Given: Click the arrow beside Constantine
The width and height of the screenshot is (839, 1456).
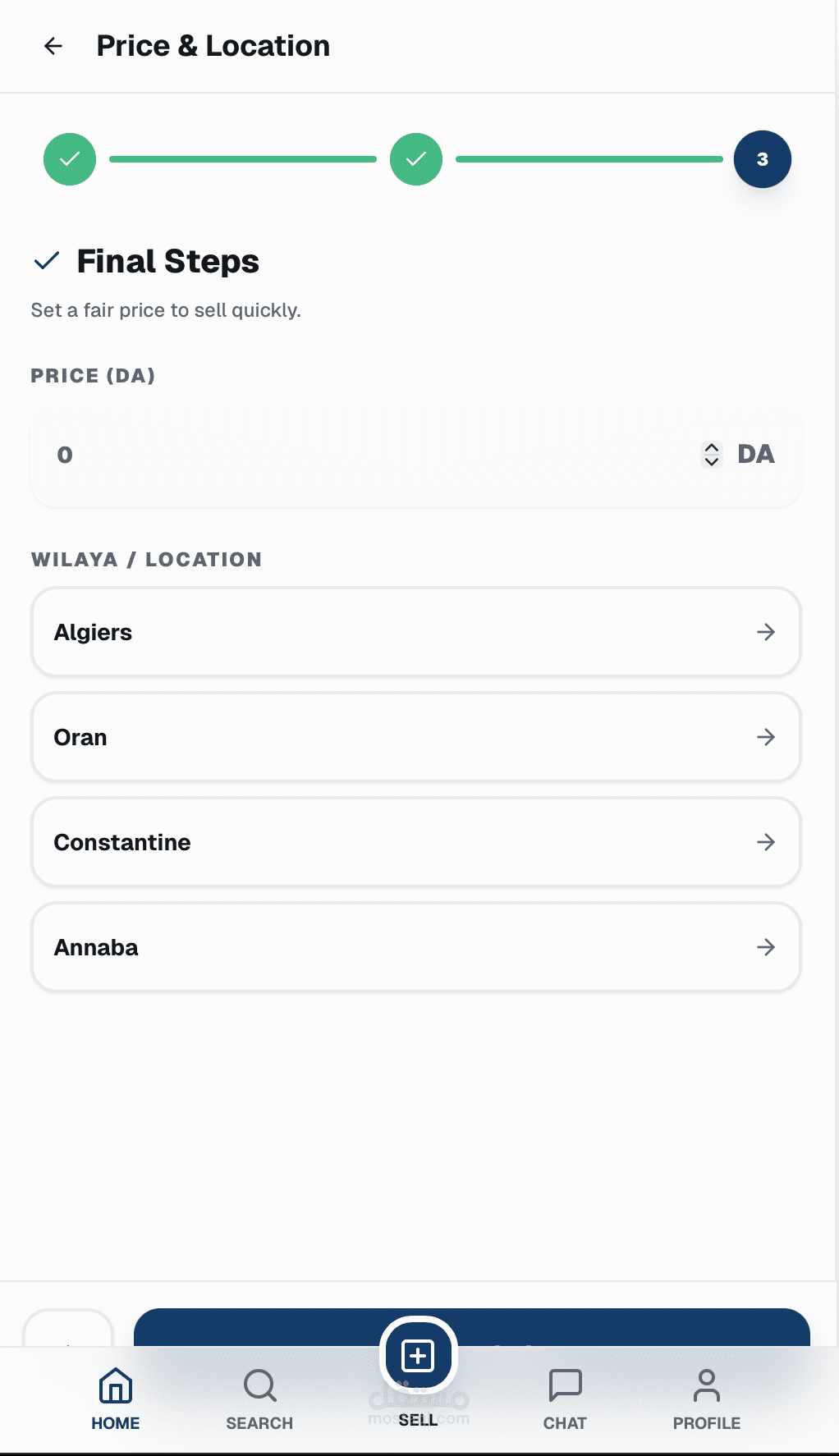Looking at the screenshot, I should [765, 842].
